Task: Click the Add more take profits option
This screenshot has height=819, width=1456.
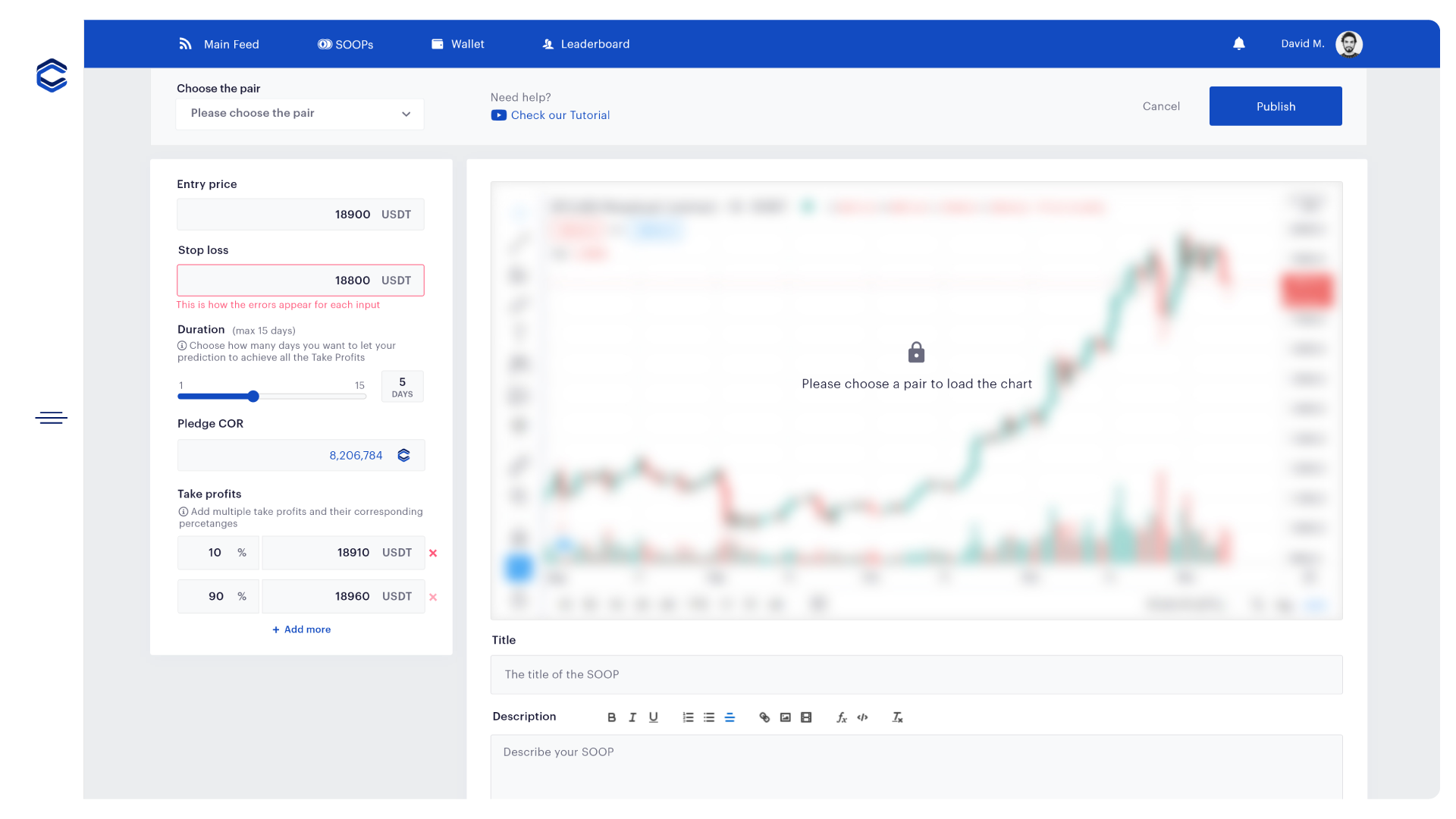Action: (300, 629)
